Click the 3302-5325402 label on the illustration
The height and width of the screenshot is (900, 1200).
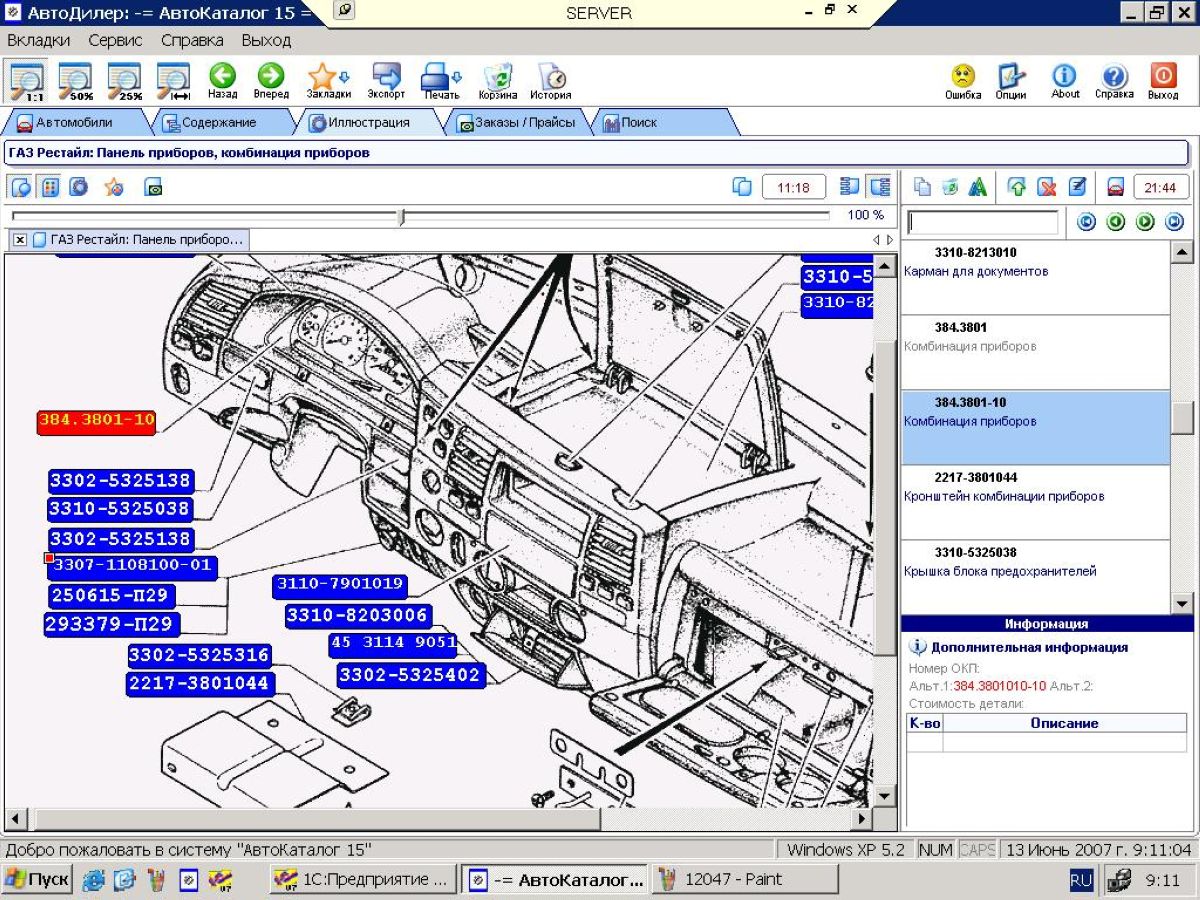pyautogui.click(x=410, y=675)
